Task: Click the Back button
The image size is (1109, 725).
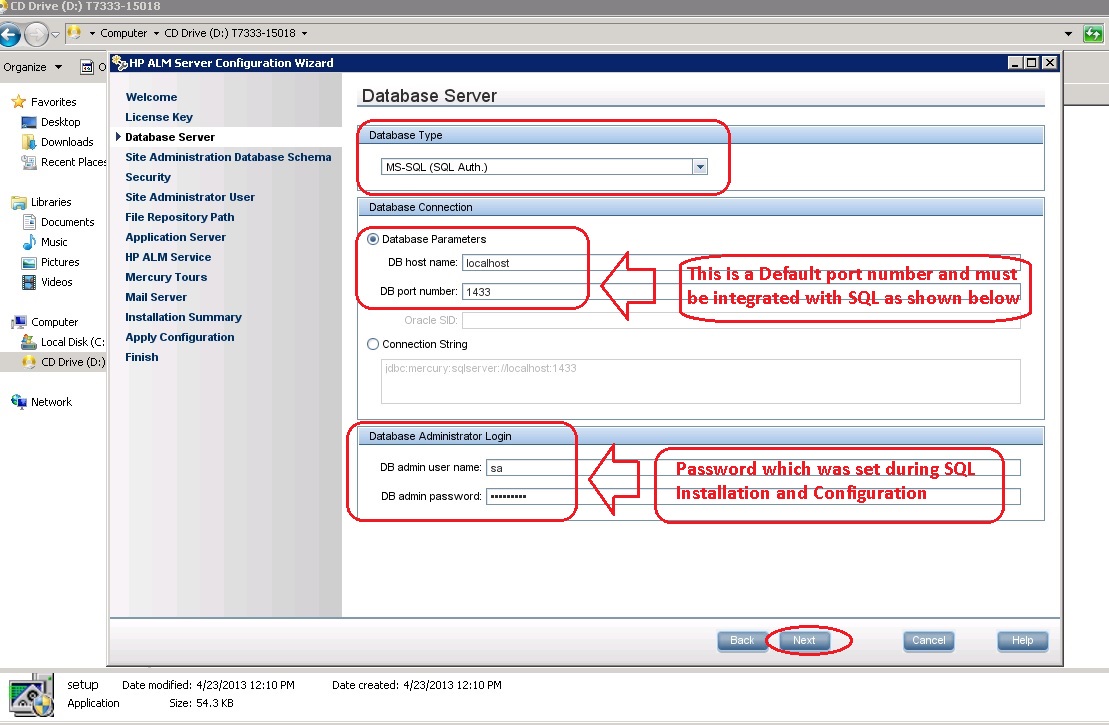Action: tap(742, 641)
